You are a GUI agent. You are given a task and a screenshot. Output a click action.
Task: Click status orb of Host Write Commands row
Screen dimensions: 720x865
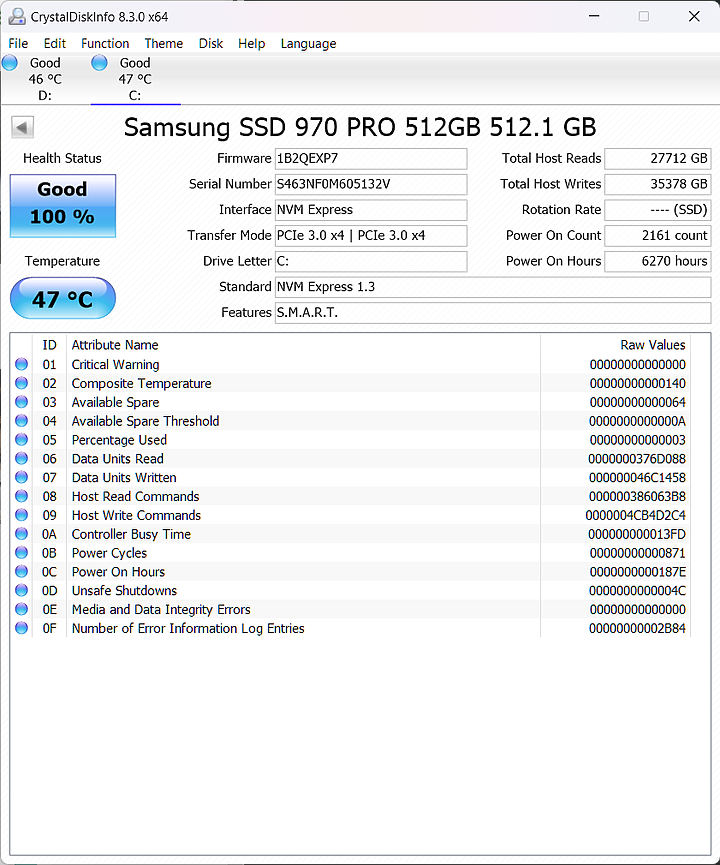point(22,515)
